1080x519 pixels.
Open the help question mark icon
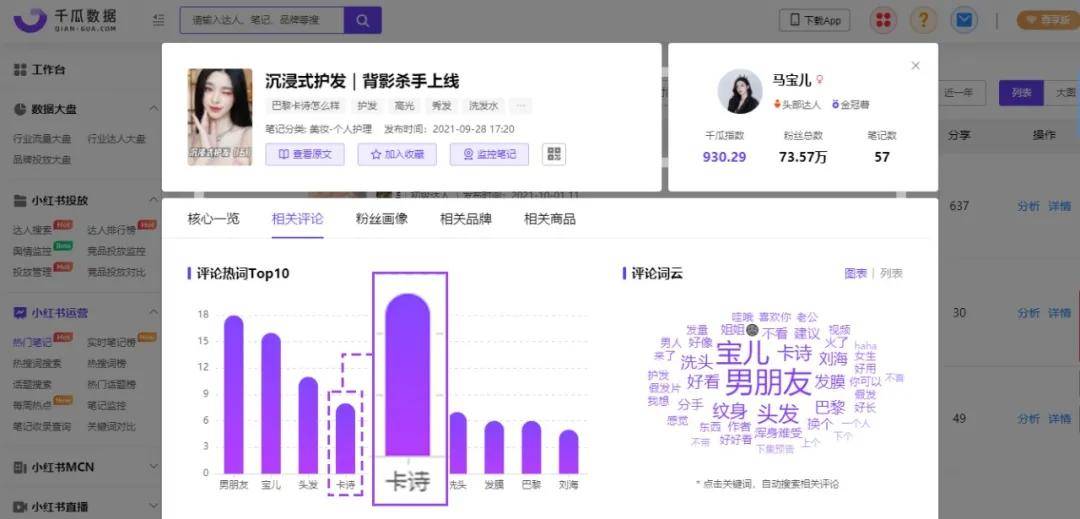coord(924,20)
